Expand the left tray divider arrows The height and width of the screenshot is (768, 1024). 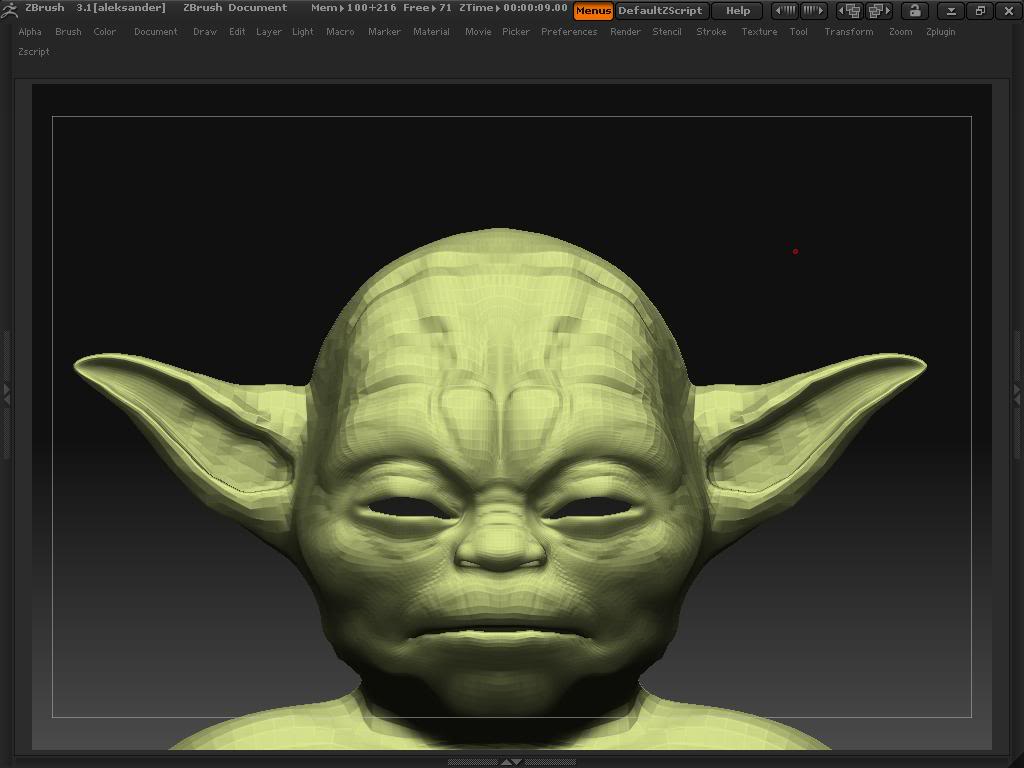pyautogui.click(x=7, y=394)
